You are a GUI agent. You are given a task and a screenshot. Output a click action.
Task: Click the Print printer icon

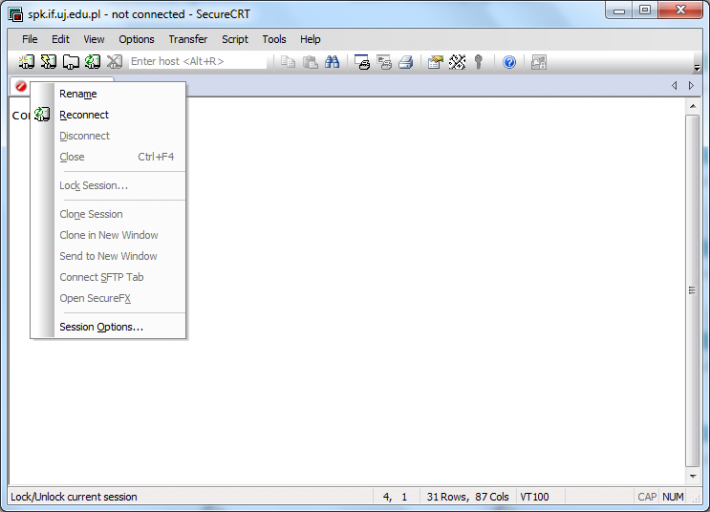pyautogui.click(x=406, y=62)
